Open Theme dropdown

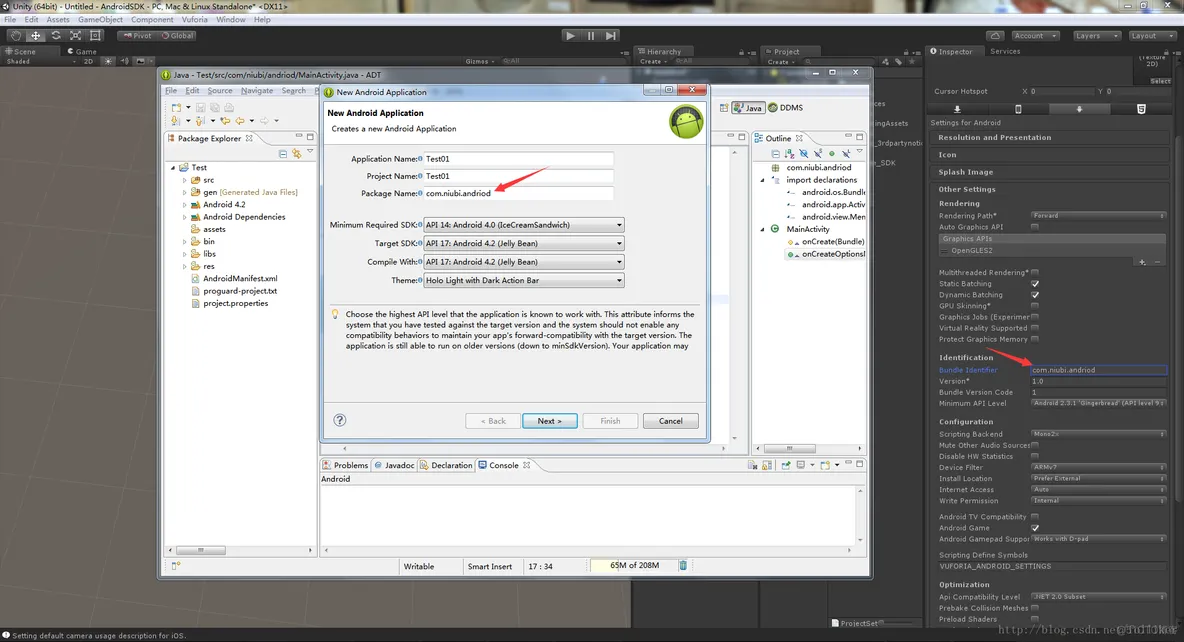pos(523,280)
